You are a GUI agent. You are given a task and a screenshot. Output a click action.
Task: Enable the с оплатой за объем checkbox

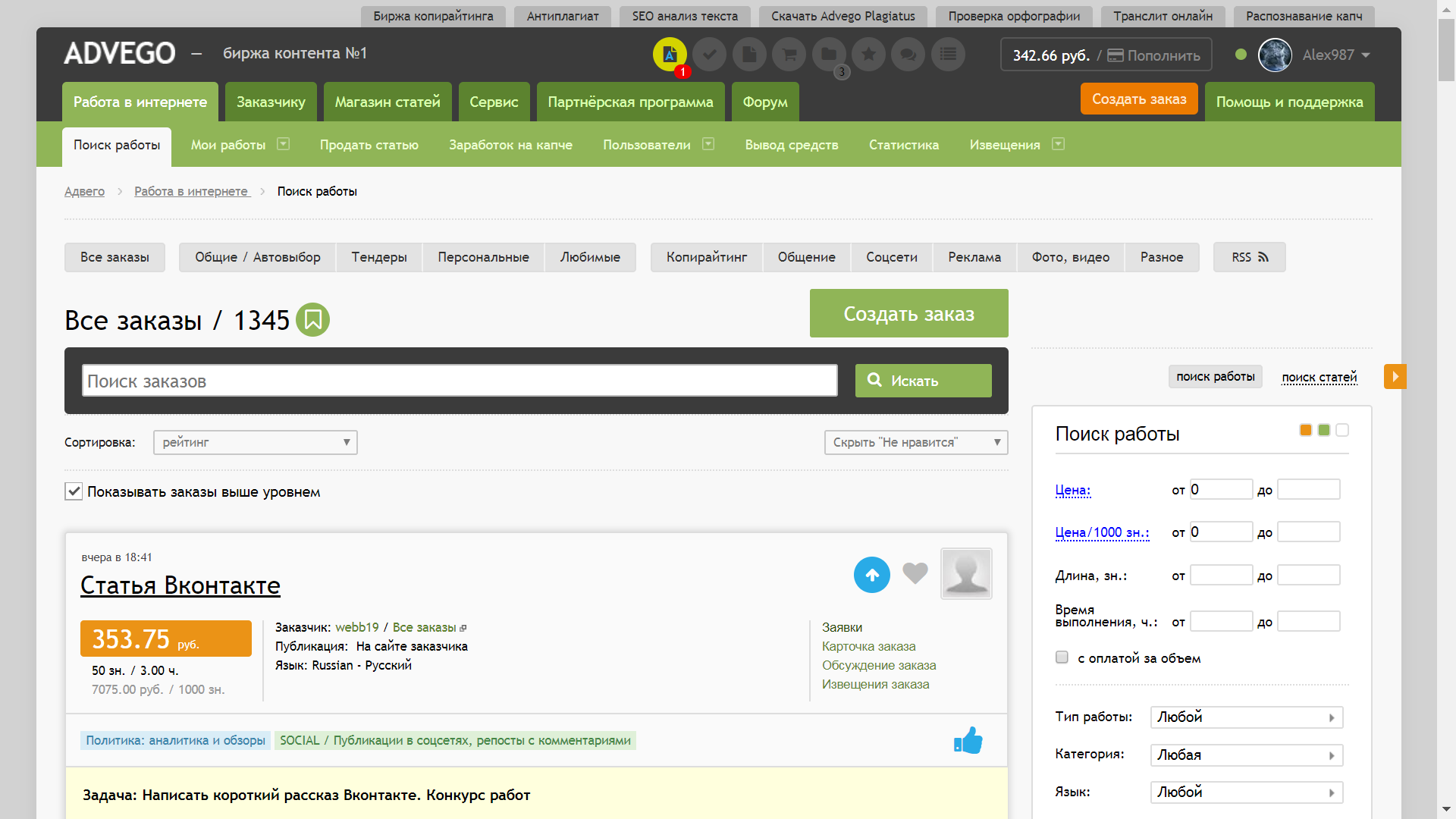coord(1062,657)
